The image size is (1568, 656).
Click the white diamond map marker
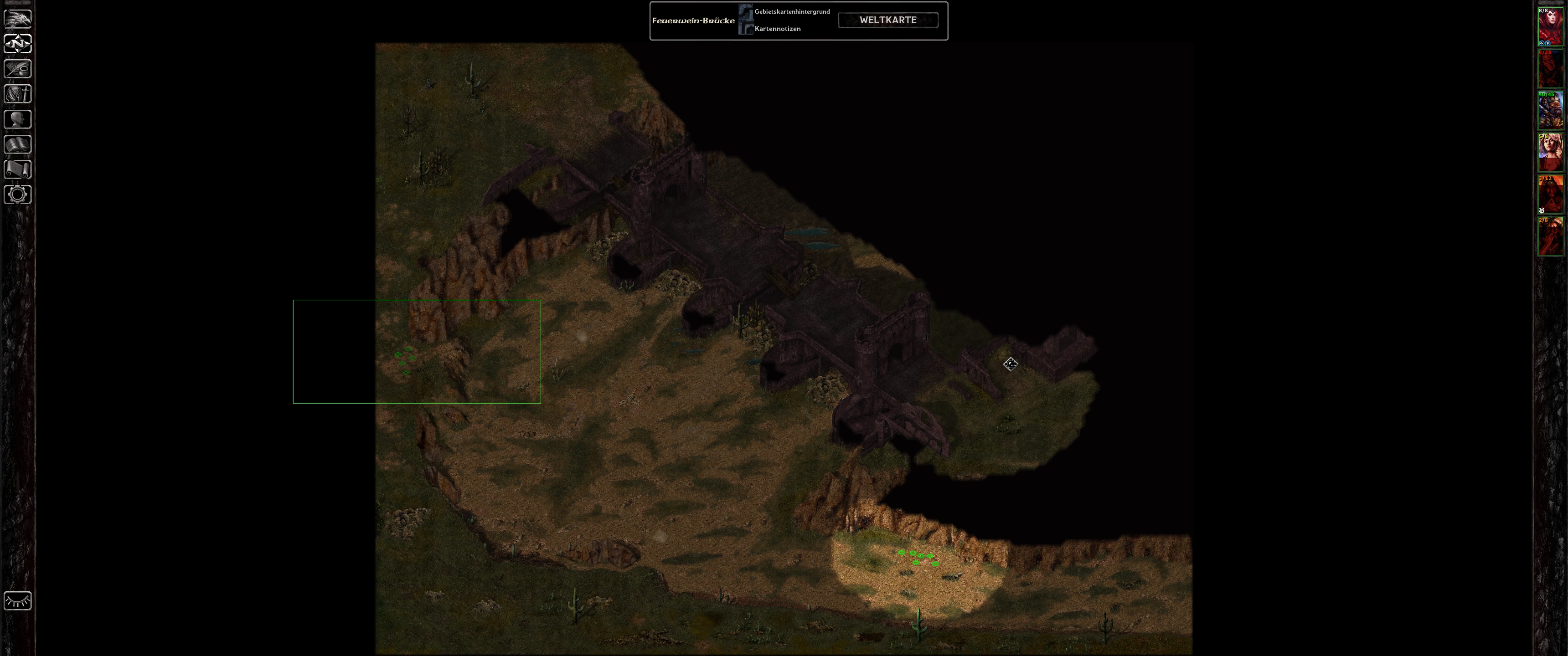1011,364
